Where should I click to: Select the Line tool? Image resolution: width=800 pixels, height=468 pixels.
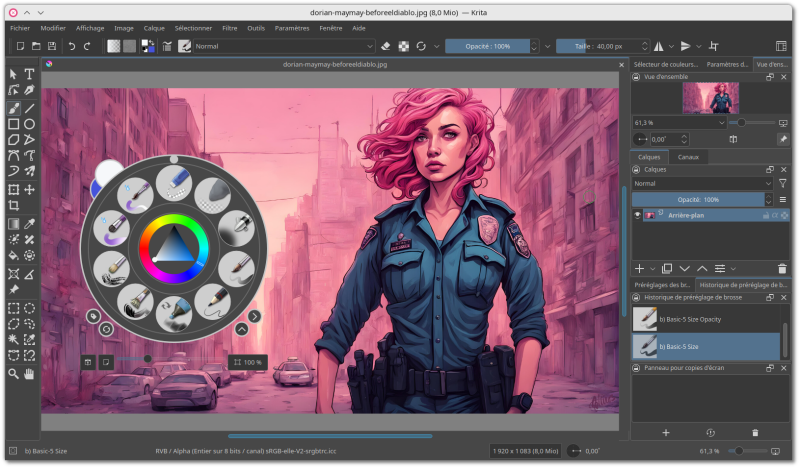(x=29, y=108)
